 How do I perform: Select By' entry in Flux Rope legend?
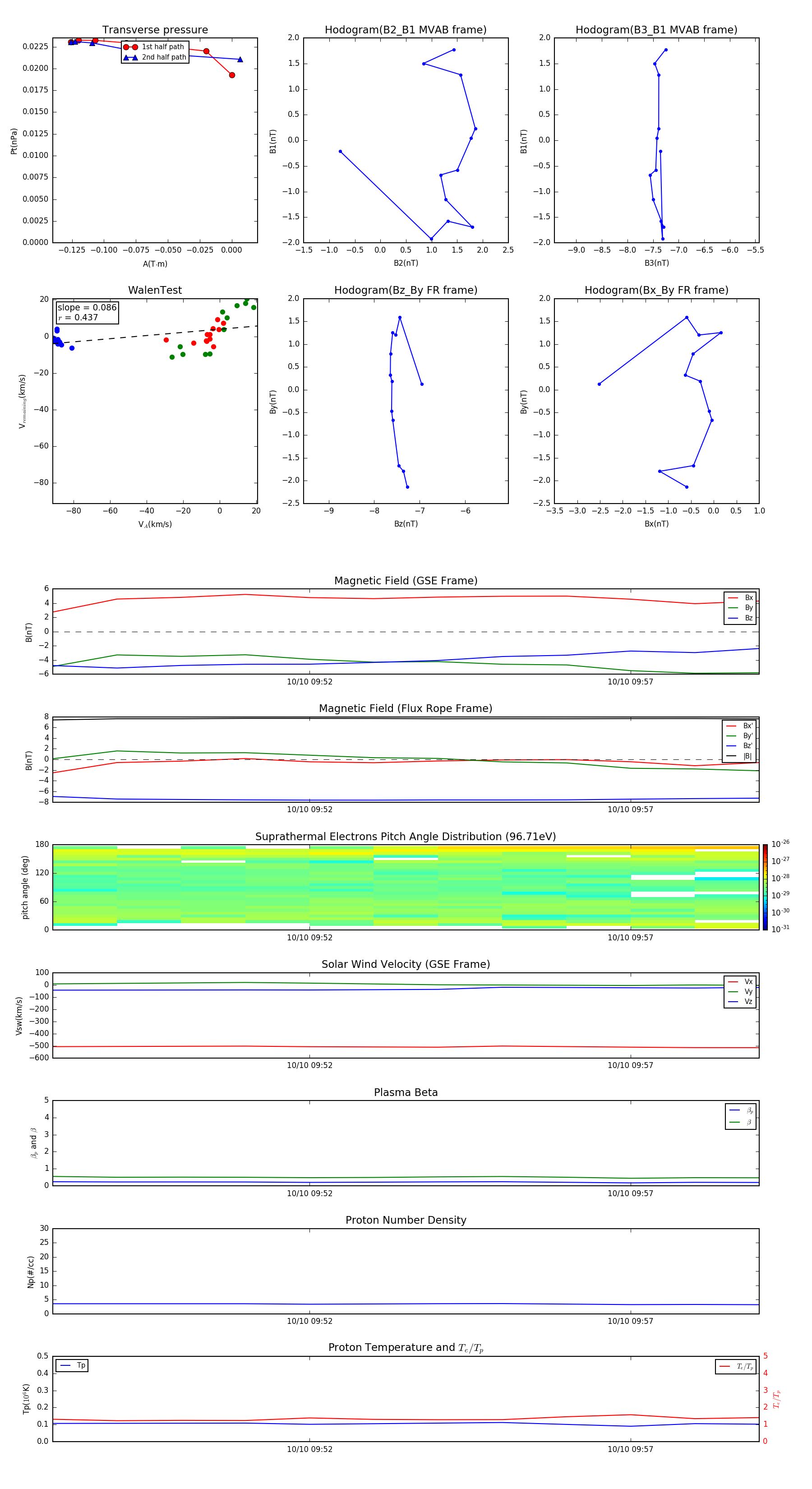point(740,736)
